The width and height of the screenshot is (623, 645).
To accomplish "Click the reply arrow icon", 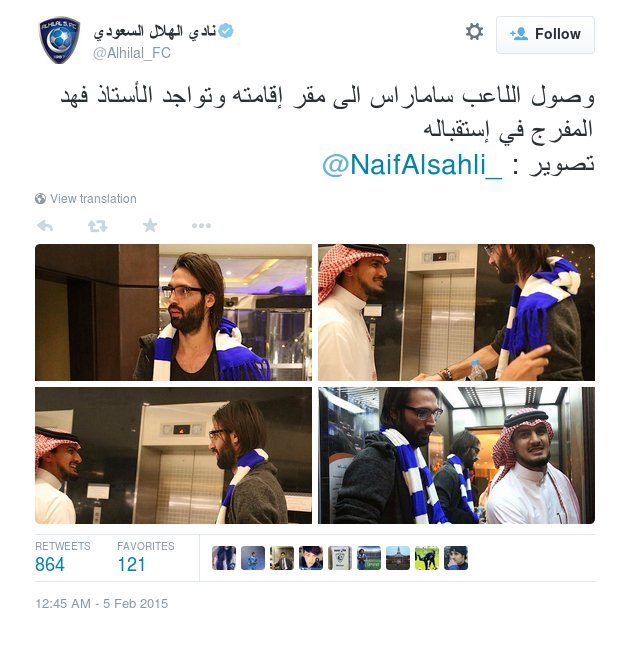I will [45, 225].
